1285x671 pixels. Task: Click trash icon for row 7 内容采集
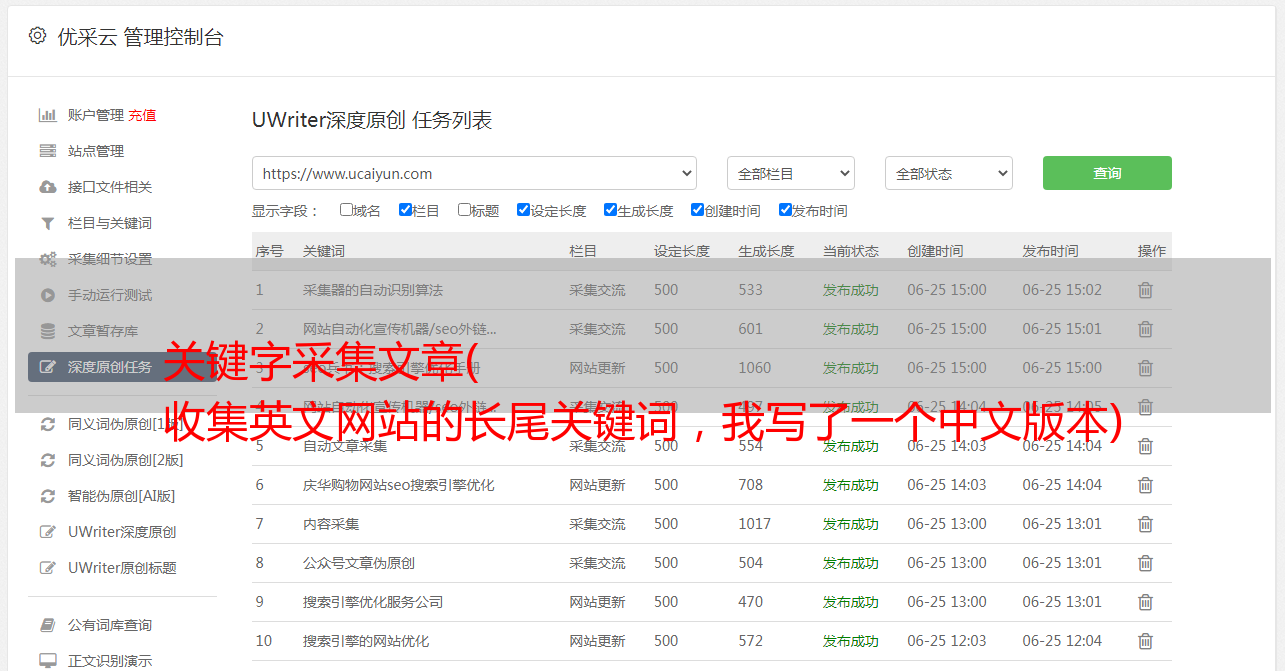1145,524
